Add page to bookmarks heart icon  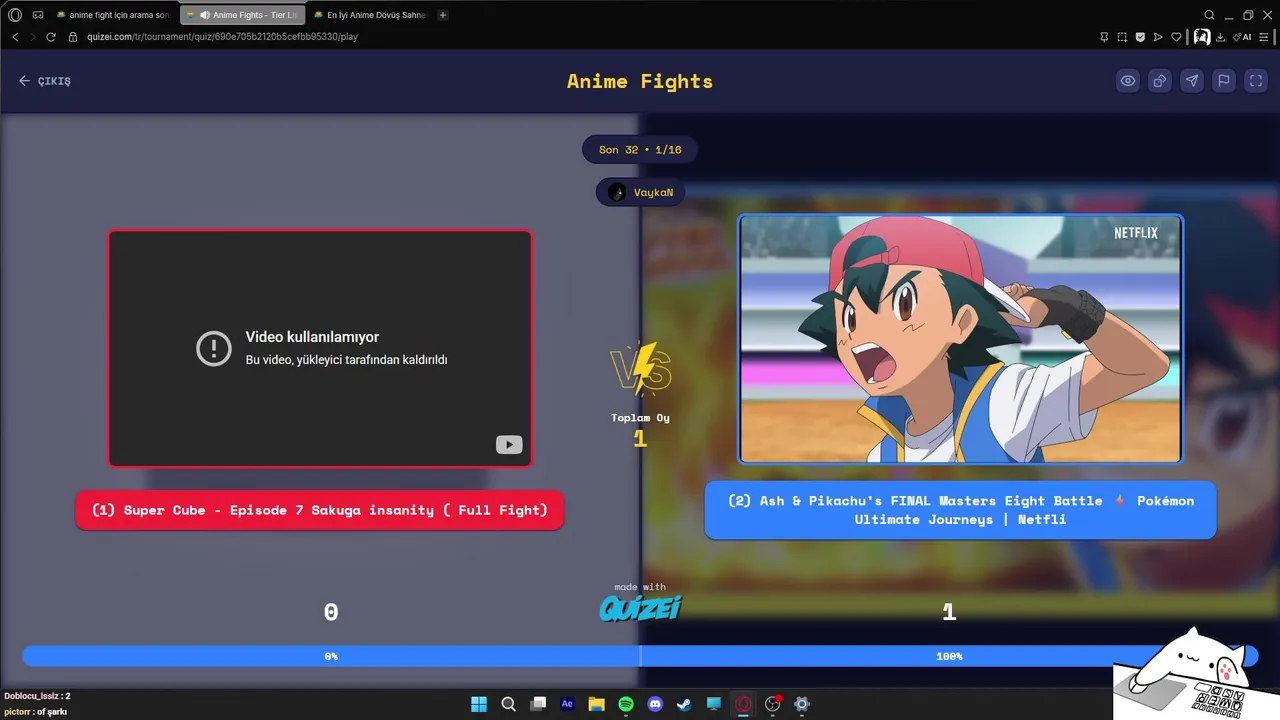(x=1176, y=37)
